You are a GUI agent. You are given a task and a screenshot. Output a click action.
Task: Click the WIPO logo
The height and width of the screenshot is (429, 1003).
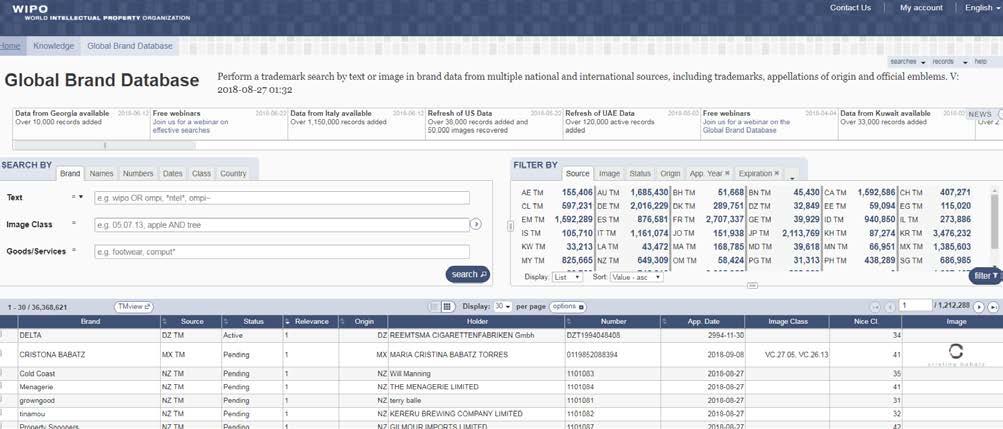pyautogui.click(x=100, y=12)
